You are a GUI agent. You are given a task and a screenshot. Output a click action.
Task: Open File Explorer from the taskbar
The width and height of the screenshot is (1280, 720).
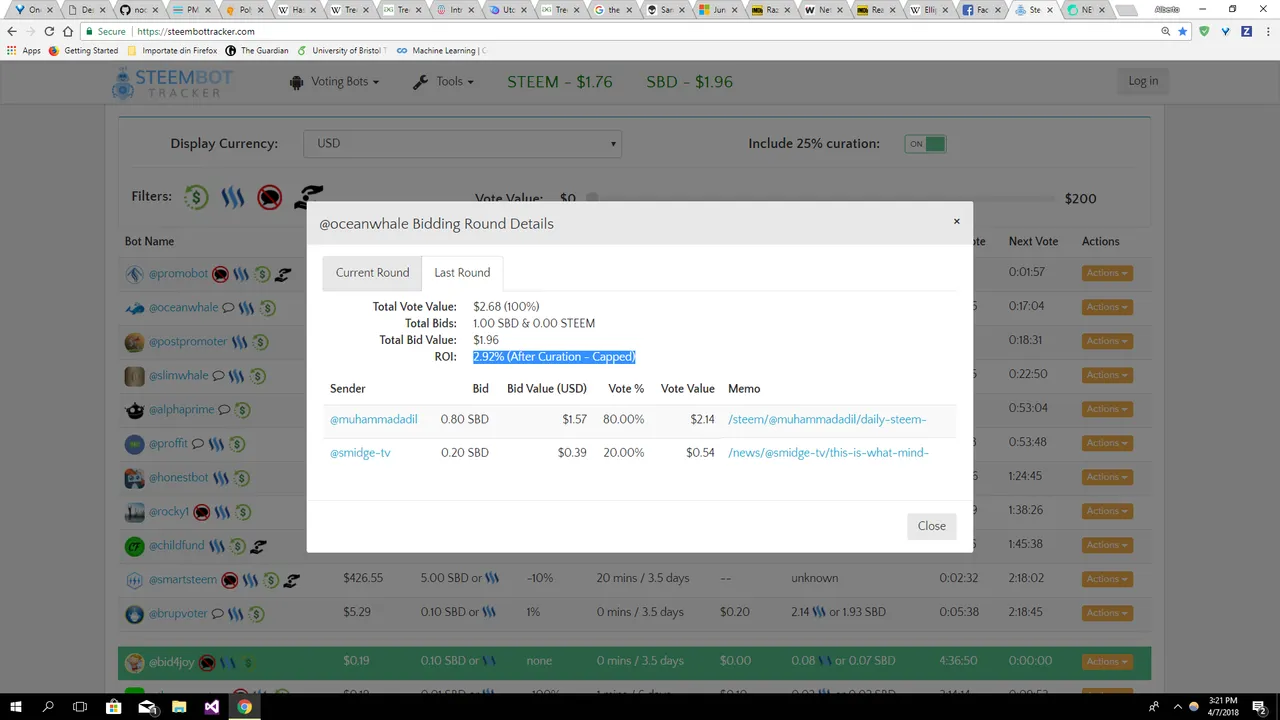pos(179,707)
